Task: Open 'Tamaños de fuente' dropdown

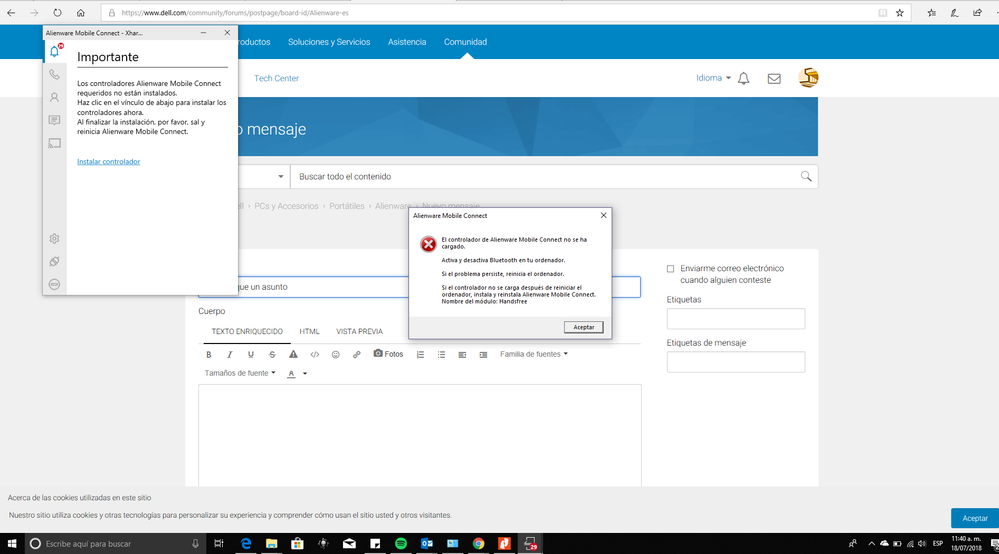Action: [x=240, y=373]
